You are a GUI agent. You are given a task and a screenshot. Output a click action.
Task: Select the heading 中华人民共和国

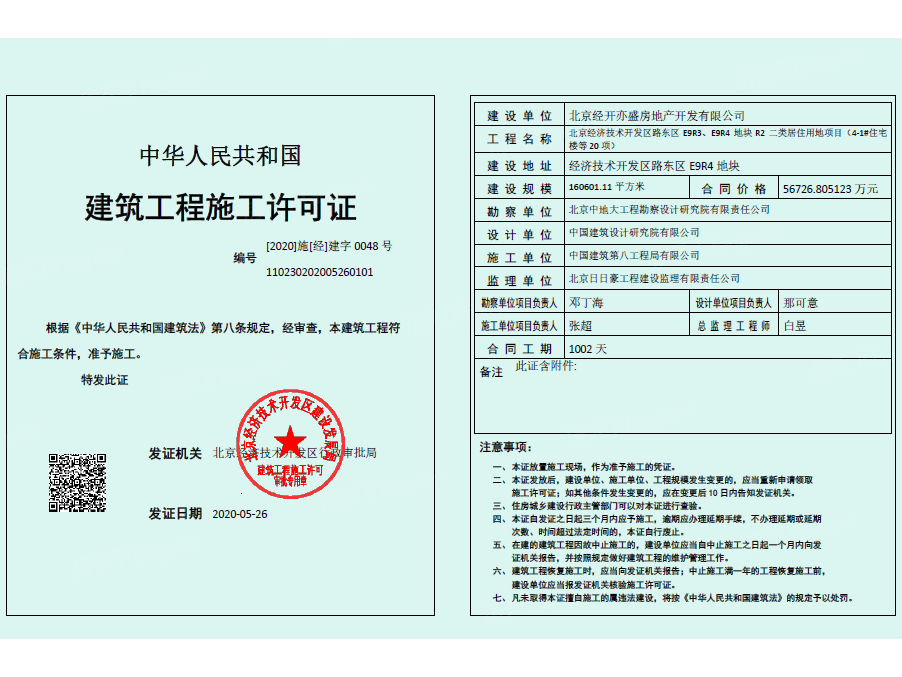220,156
